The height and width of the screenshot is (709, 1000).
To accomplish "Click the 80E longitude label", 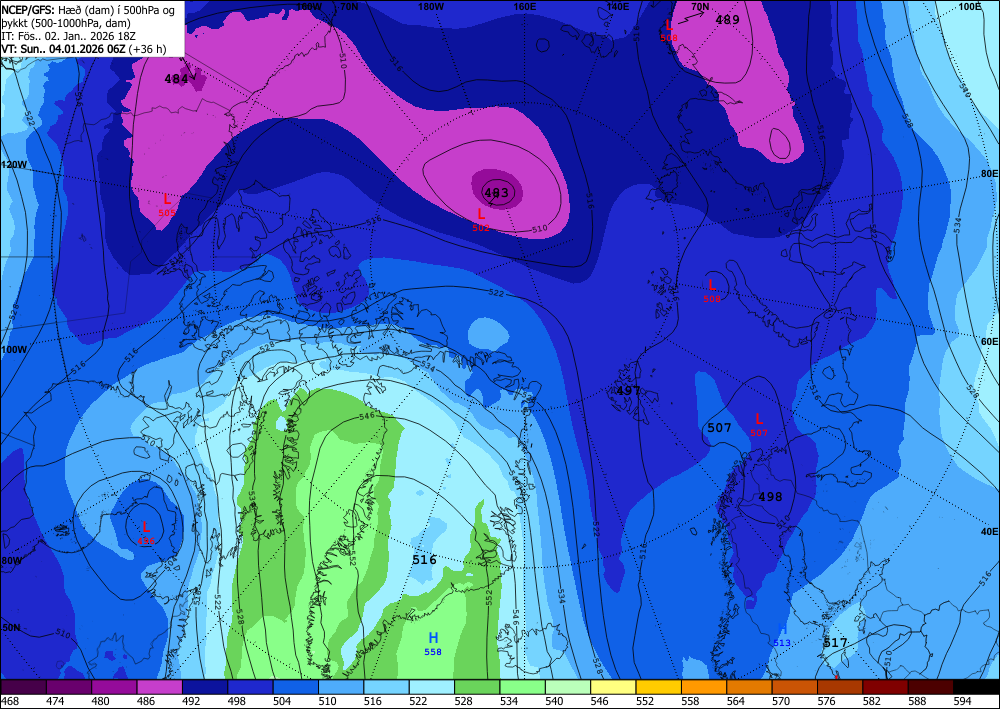I will [989, 174].
